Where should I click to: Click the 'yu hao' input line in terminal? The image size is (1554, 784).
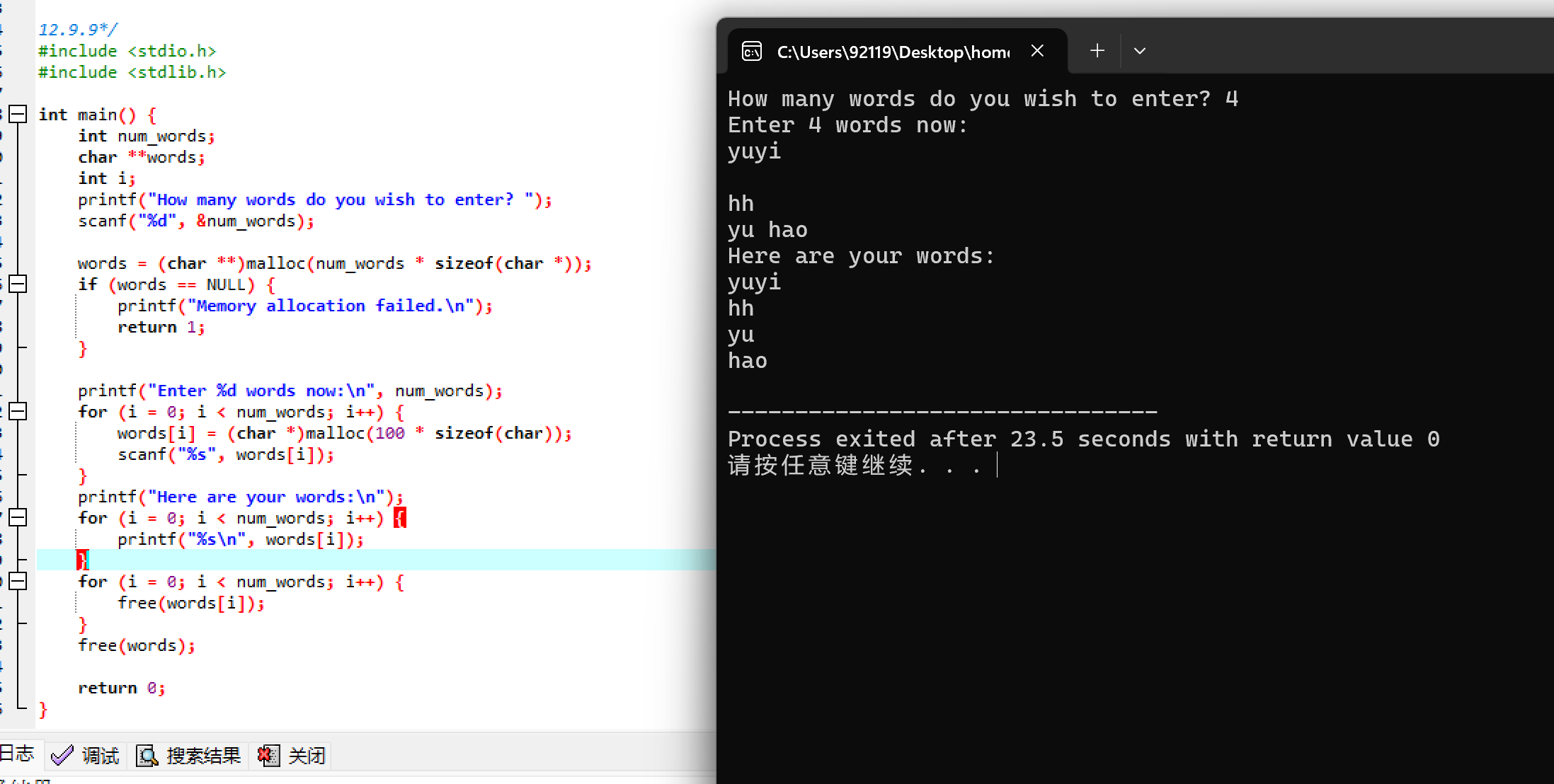[x=768, y=229]
